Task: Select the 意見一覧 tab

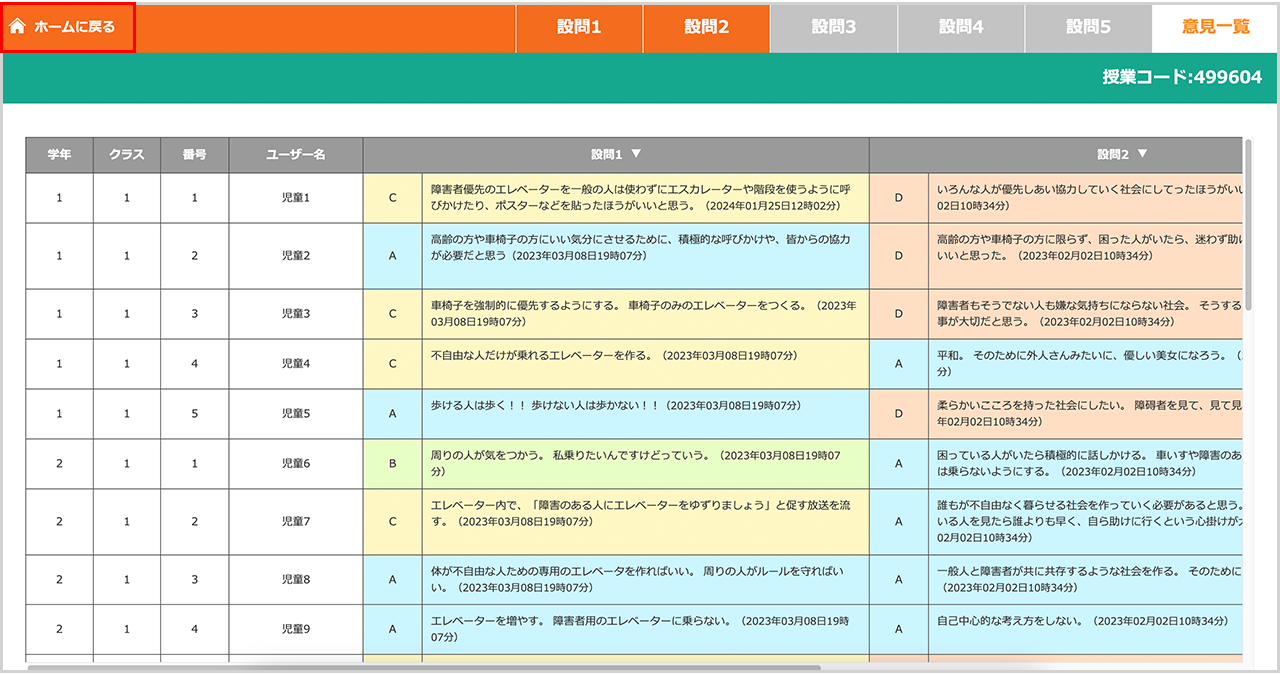Action: (x=1215, y=27)
